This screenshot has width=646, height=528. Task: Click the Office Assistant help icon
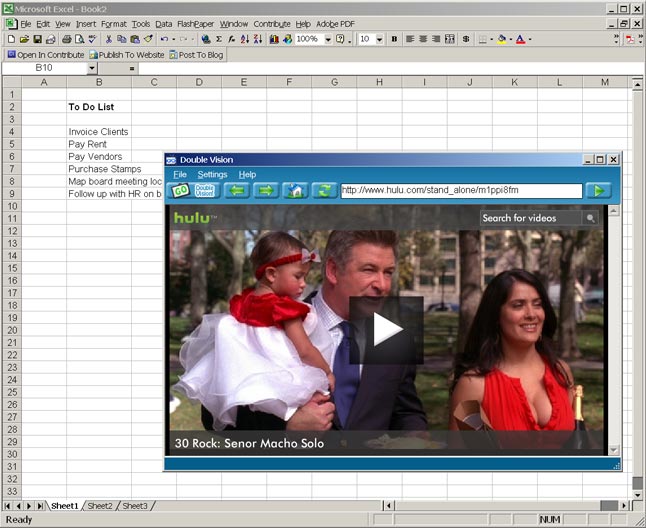(340, 39)
